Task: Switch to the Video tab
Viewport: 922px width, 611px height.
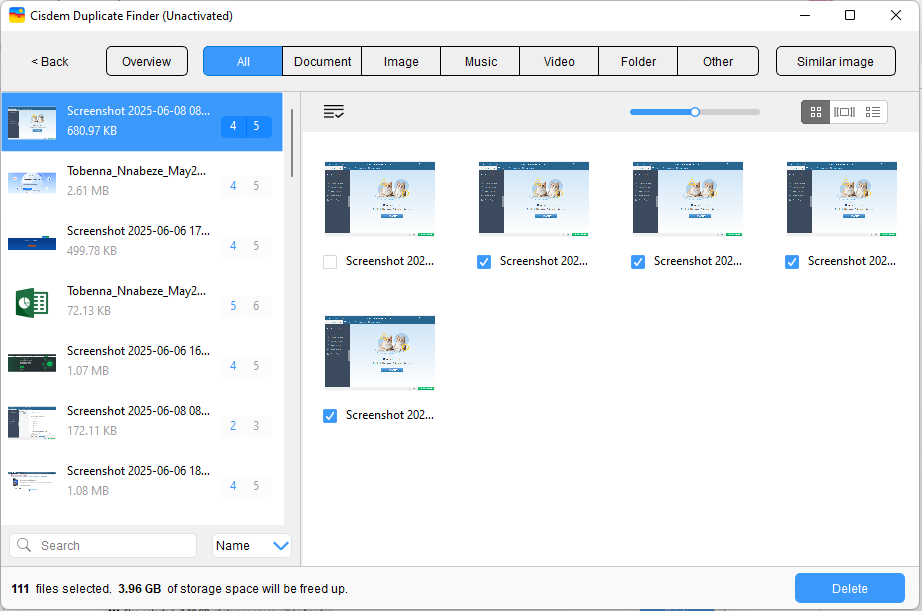Action: tap(559, 61)
